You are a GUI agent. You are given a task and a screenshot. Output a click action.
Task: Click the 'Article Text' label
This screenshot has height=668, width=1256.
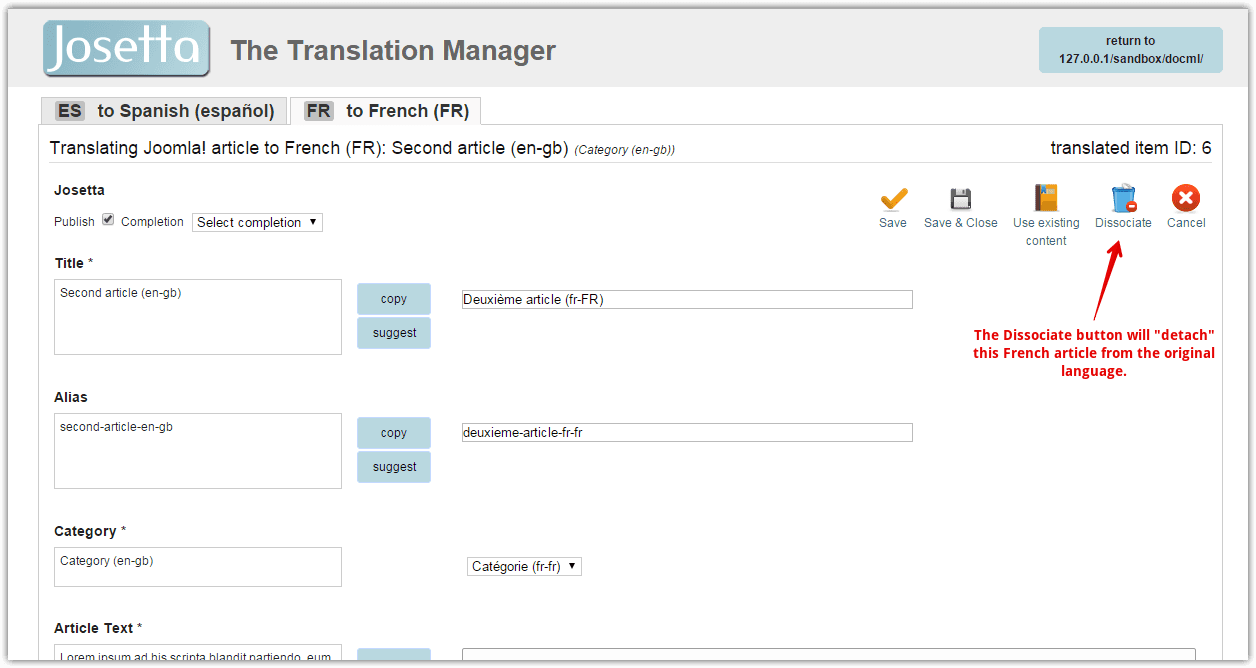tap(93, 628)
